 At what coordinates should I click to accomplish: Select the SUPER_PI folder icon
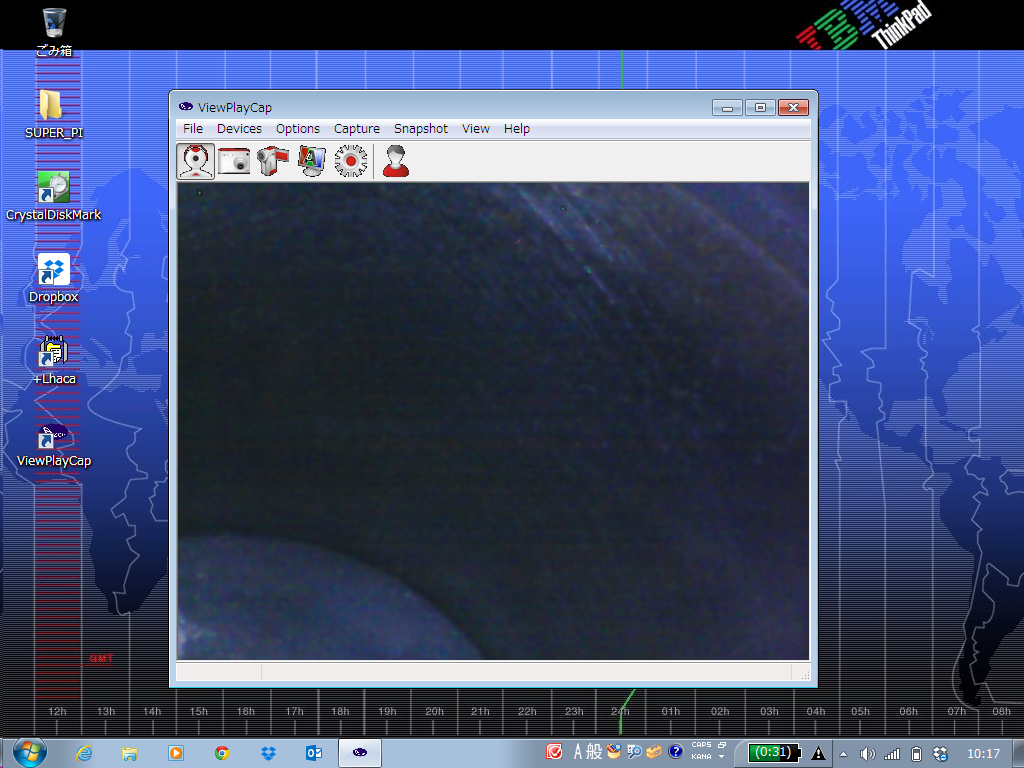click(54, 113)
